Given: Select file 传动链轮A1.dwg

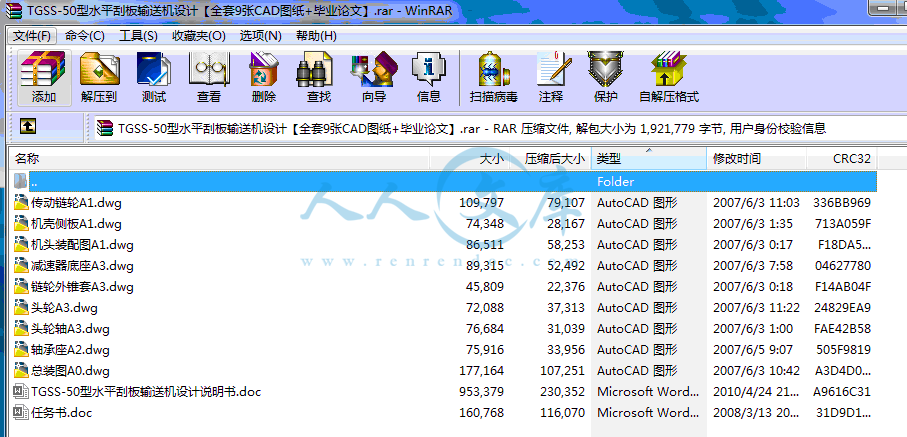Looking at the screenshot, I should pyautogui.click(x=76, y=203).
